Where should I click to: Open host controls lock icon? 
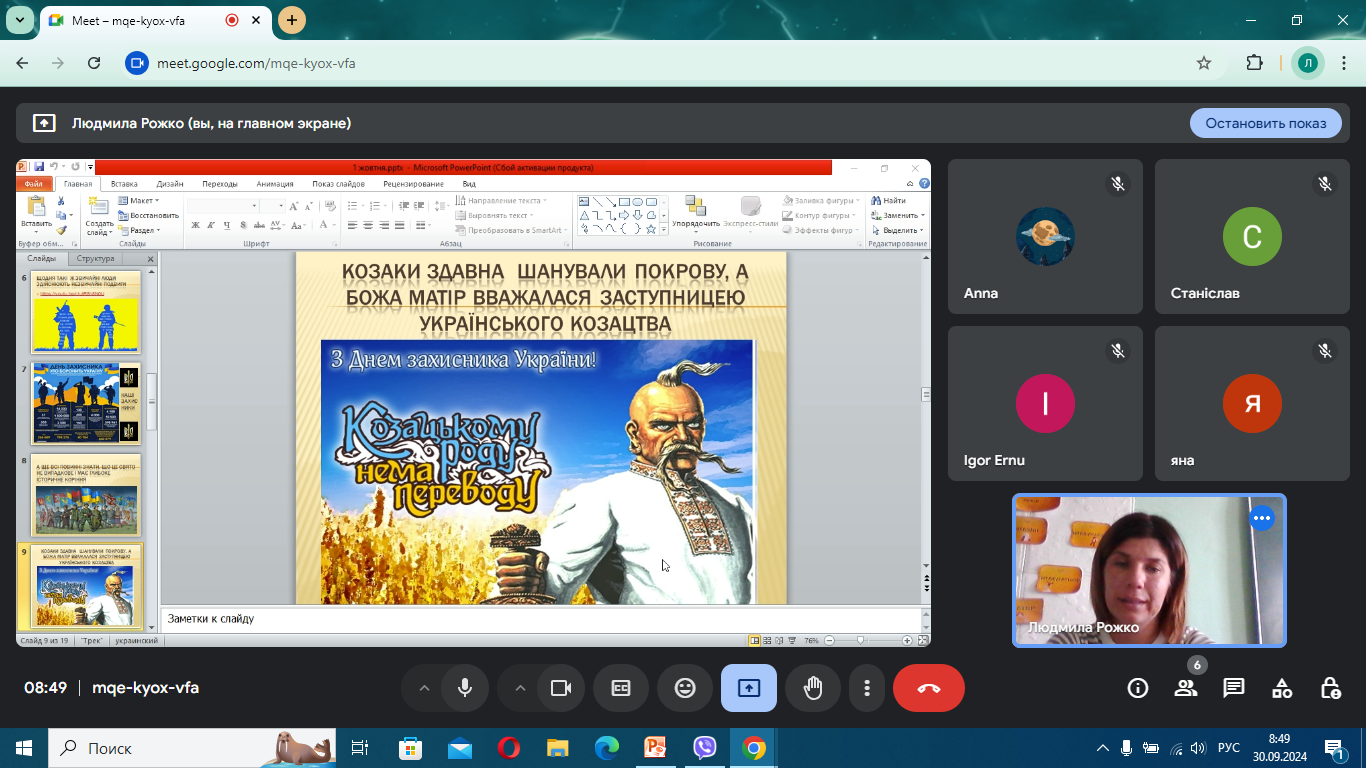[x=1330, y=688]
